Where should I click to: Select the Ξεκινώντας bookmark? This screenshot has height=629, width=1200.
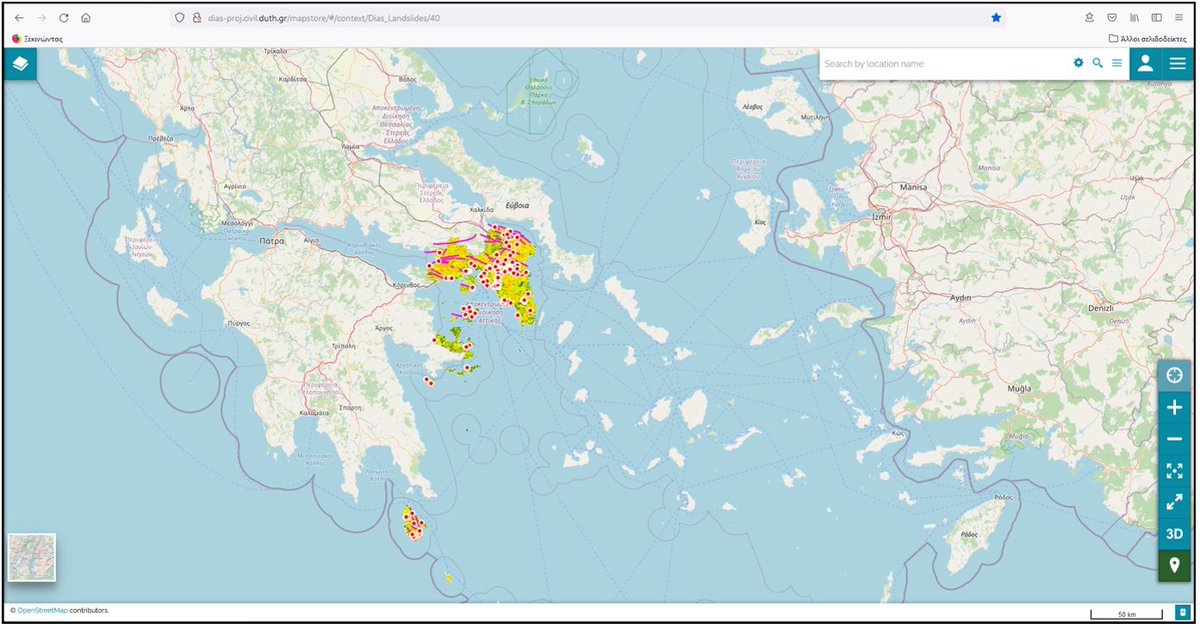click(41, 37)
